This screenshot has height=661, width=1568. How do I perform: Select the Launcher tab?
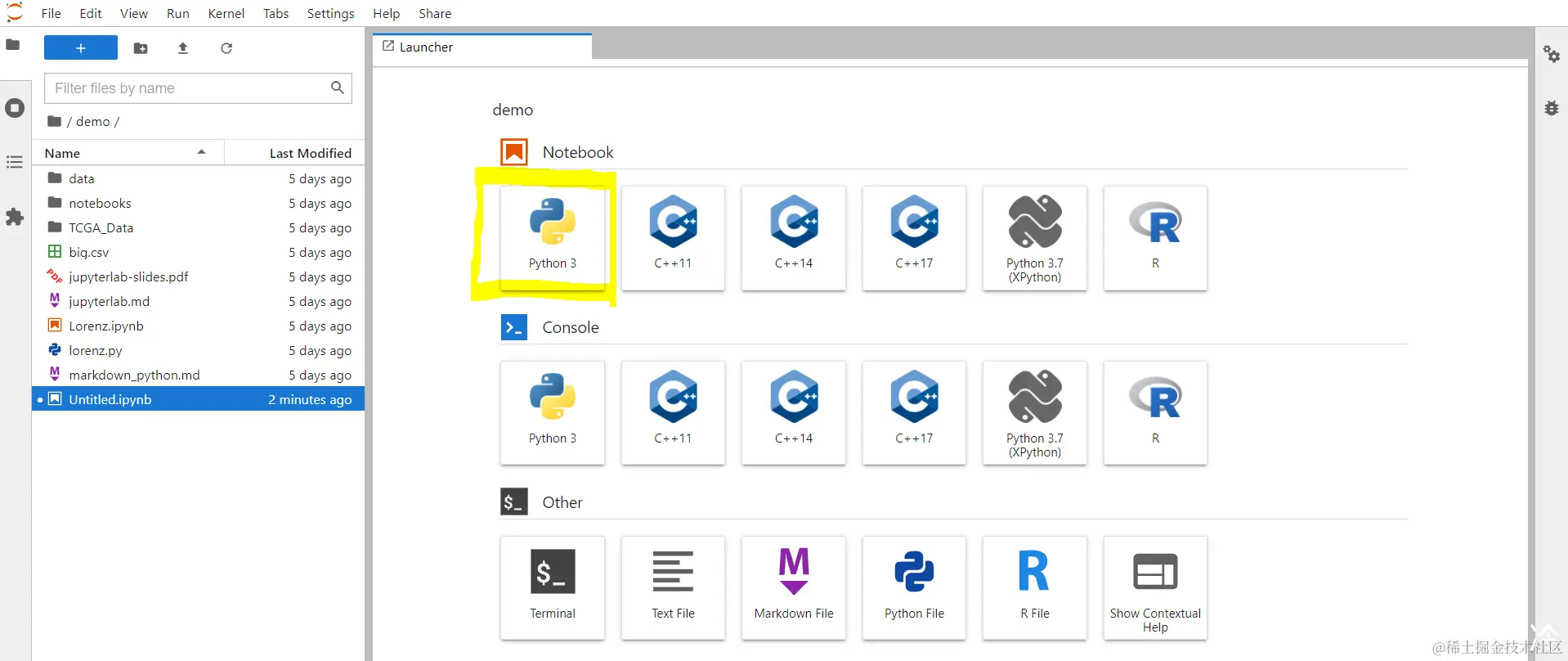tap(482, 47)
